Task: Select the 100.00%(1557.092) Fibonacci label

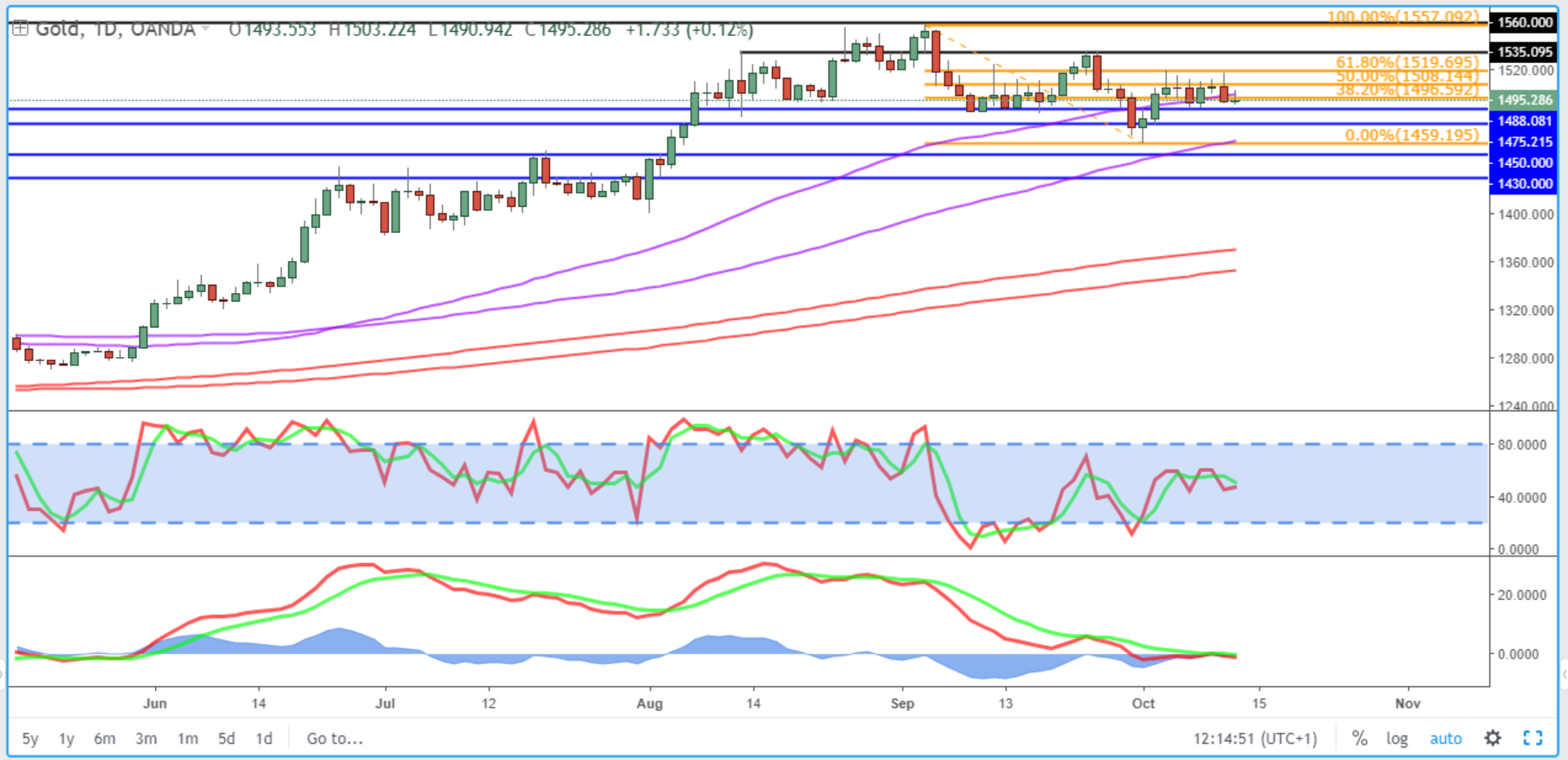Action: 1403,16
